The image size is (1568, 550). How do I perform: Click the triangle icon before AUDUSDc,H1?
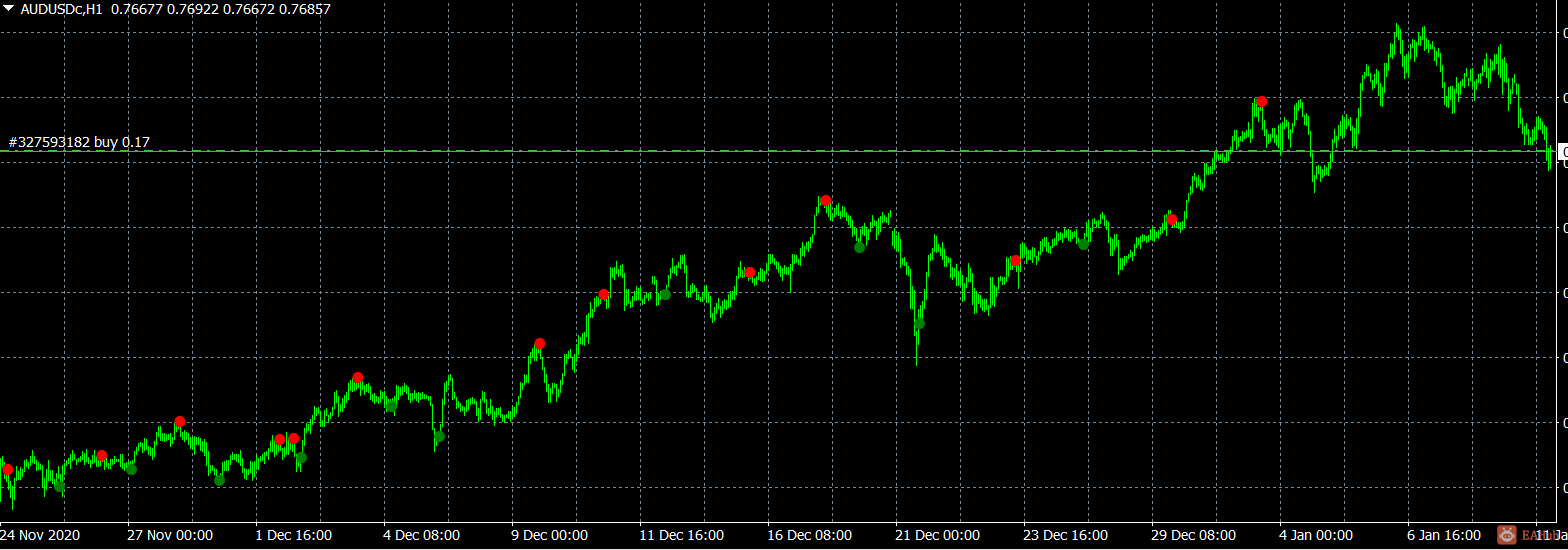(x=10, y=9)
